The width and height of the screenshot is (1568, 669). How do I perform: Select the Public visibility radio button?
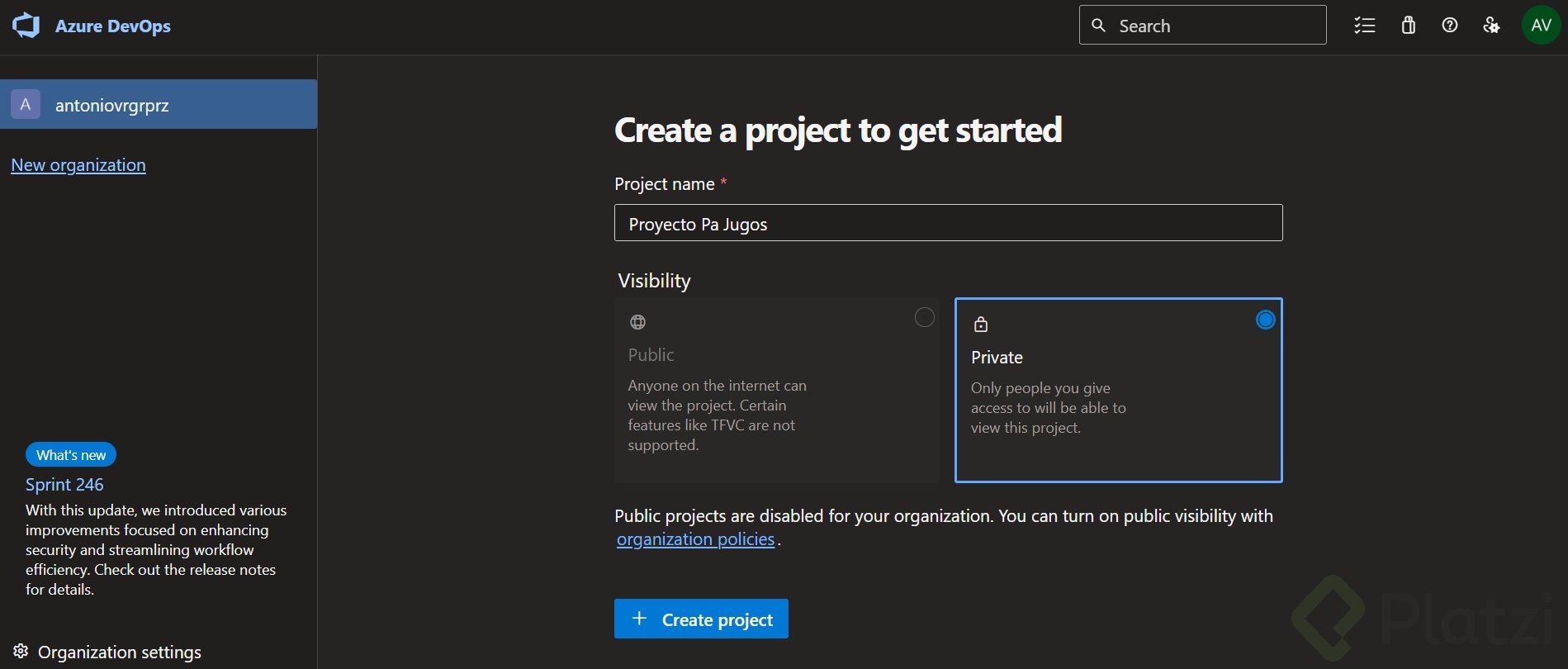point(924,317)
